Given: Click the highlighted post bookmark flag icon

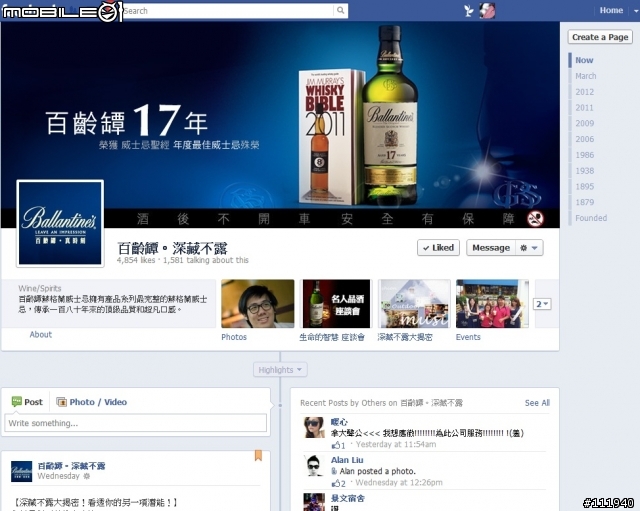Looking at the screenshot, I should click(x=258, y=455).
